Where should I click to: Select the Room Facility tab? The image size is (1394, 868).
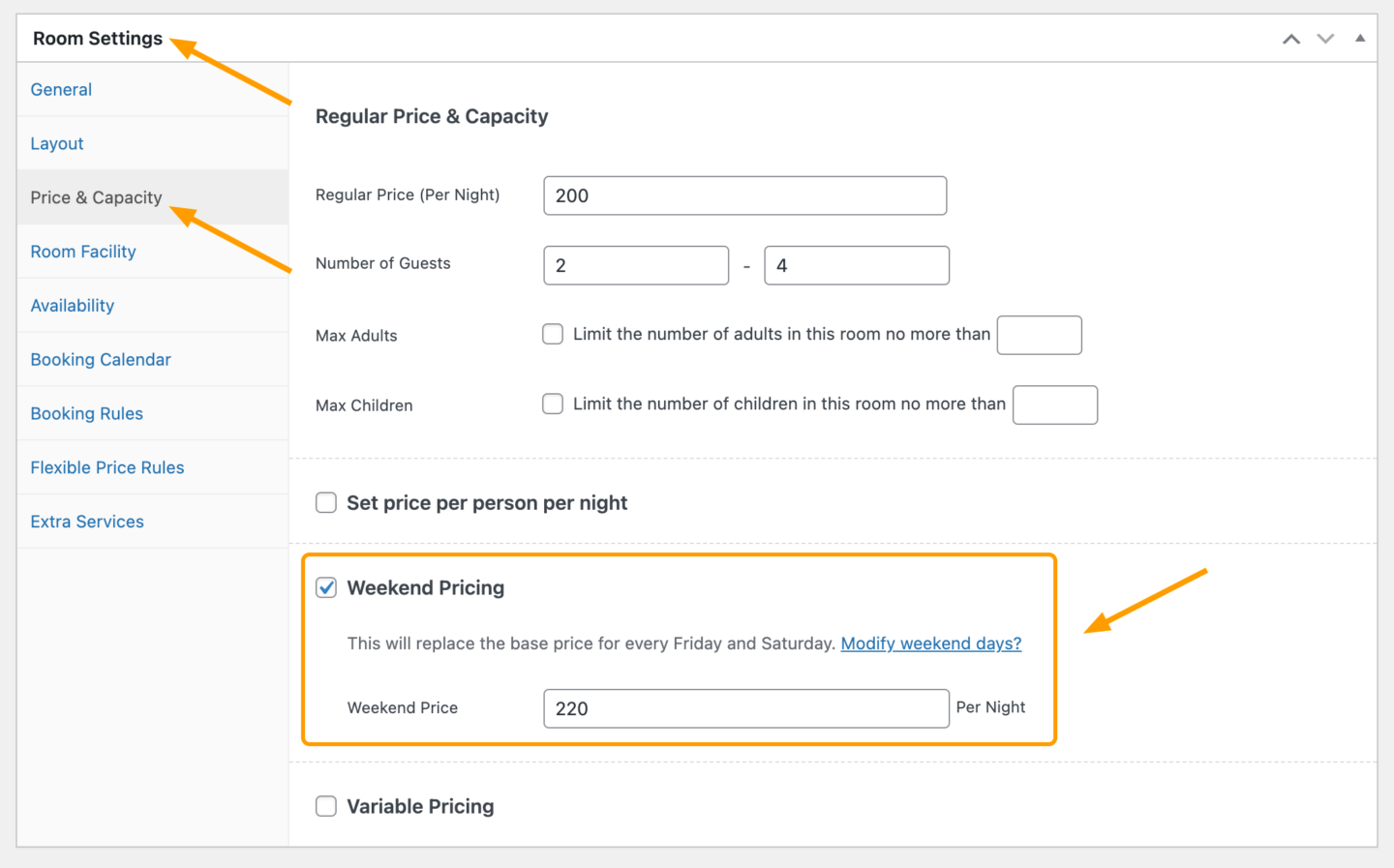[82, 252]
